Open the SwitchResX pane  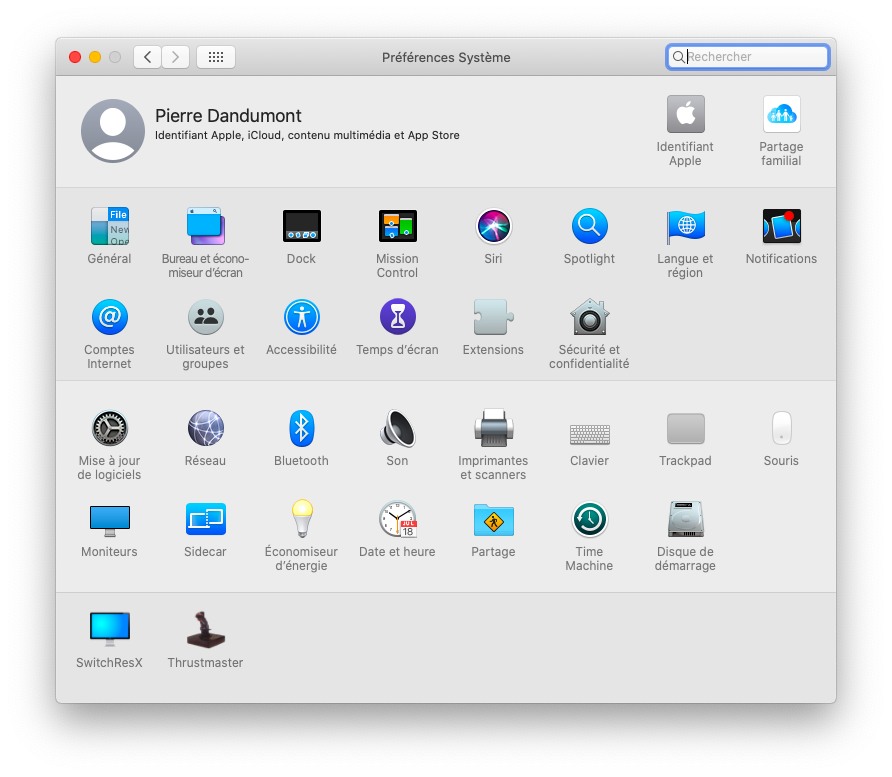point(110,629)
